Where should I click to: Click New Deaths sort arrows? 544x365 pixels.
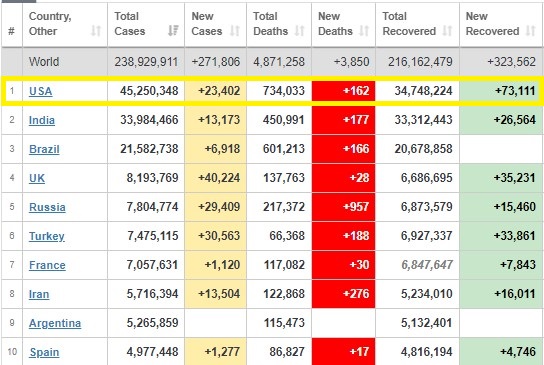364,31
